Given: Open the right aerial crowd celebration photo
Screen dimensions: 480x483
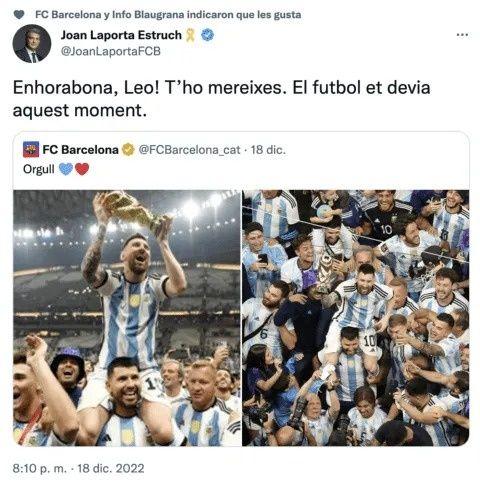Looking at the screenshot, I should click(x=356, y=318).
